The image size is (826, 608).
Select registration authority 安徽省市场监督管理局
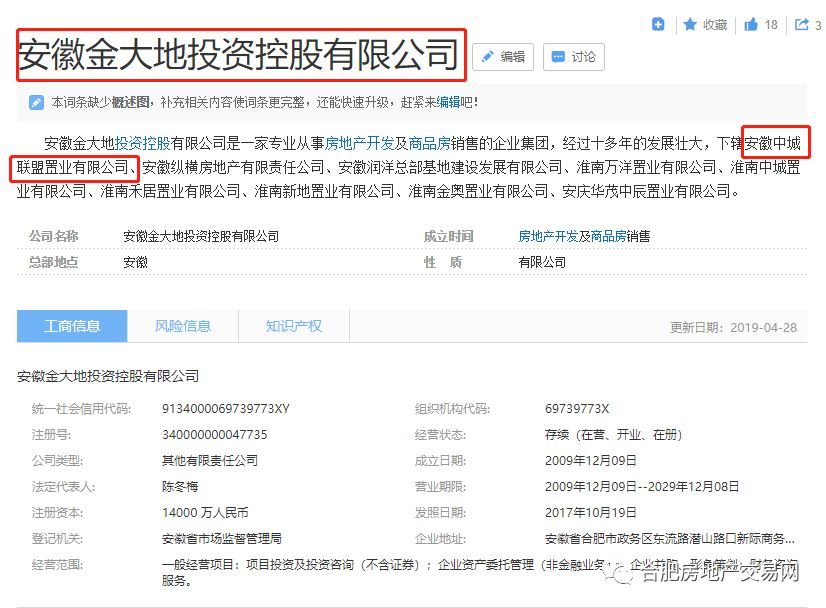(222, 538)
